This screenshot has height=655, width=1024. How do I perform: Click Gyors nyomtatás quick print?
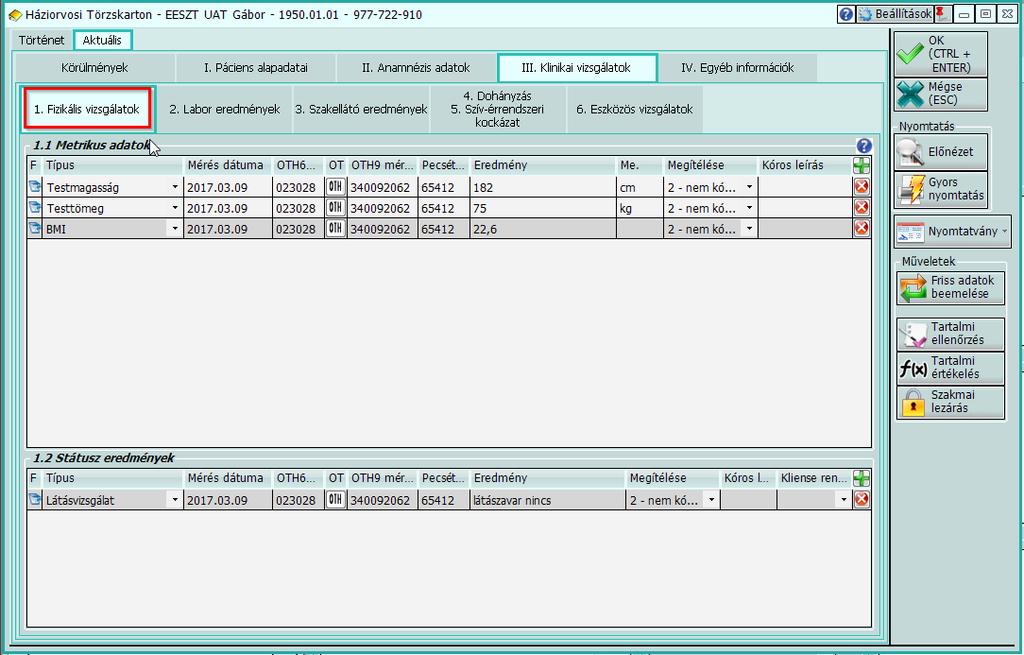[x=940, y=189]
